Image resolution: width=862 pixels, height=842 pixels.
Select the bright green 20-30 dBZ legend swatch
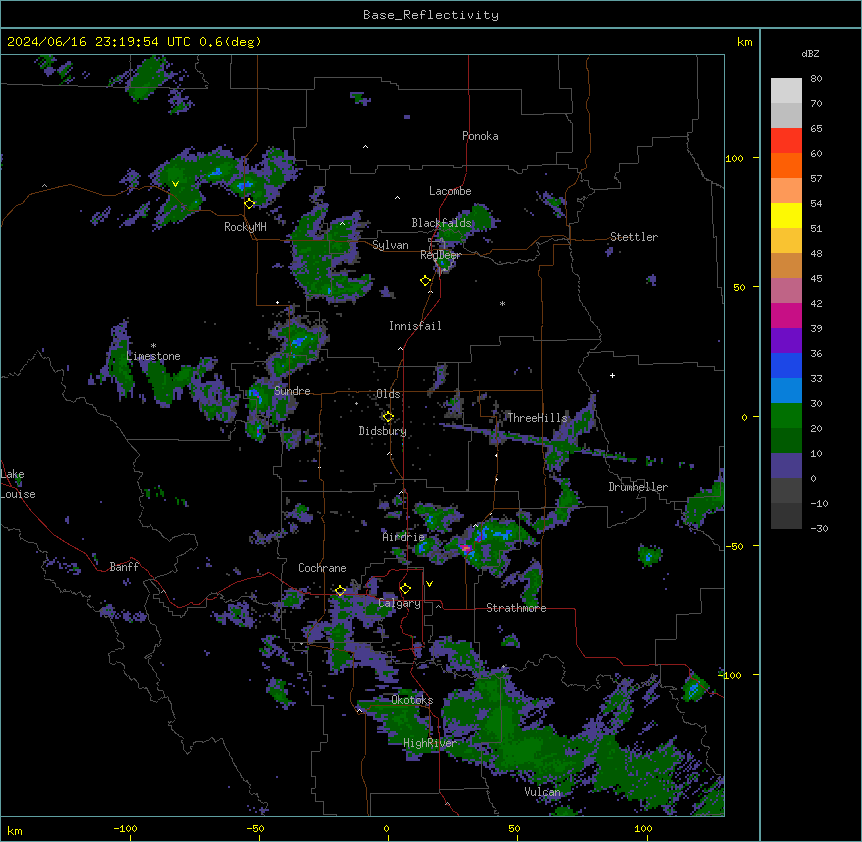tap(786, 416)
